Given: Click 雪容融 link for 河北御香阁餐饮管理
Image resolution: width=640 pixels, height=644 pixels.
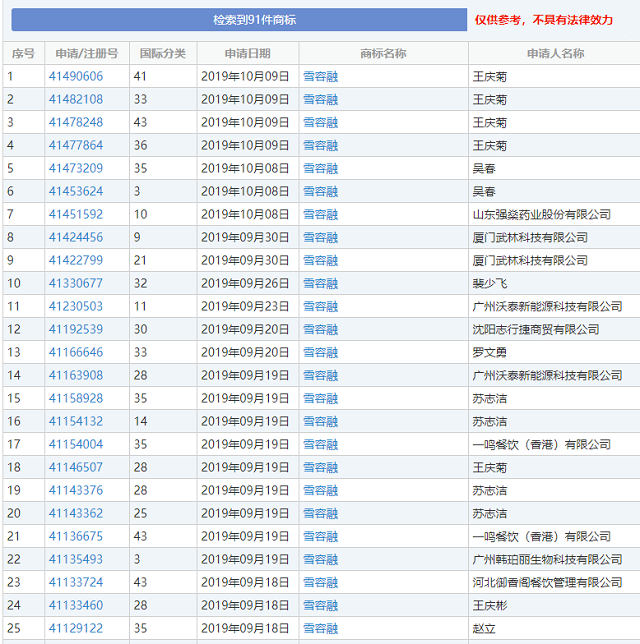Looking at the screenshot, I should point(320,582).
